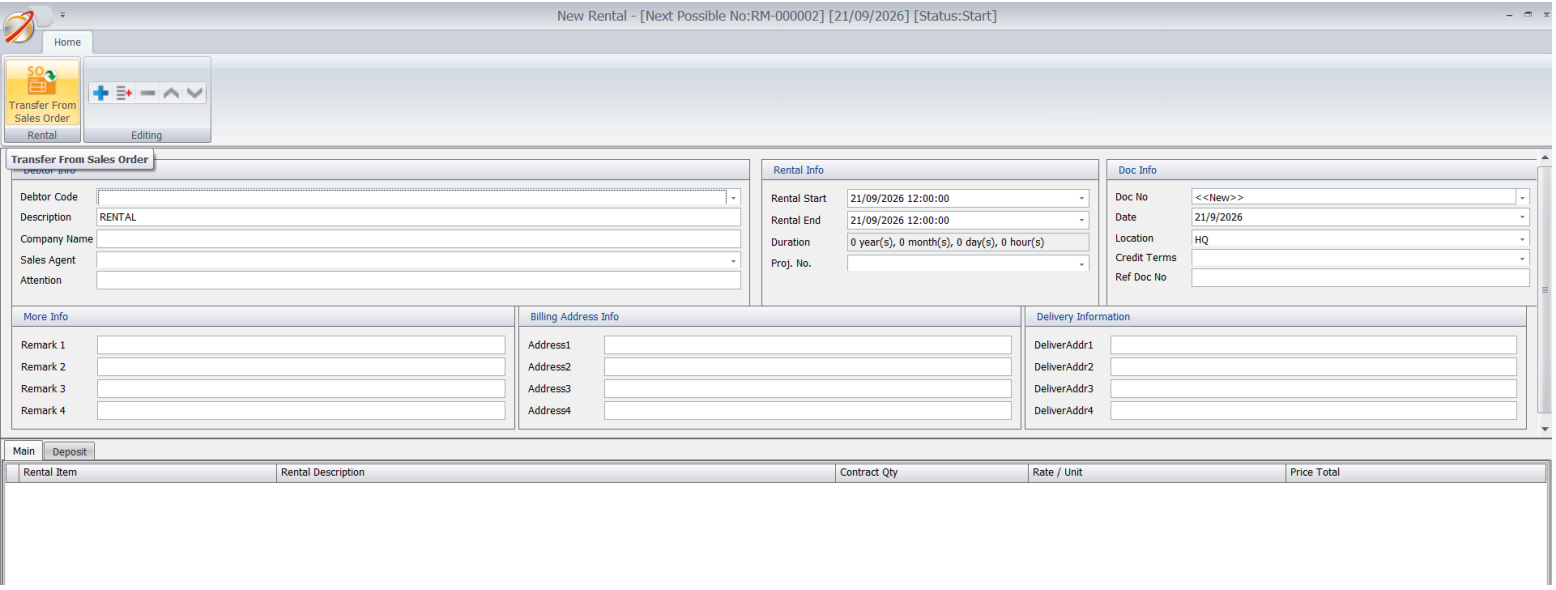Move row down with the down chevron icon
This screenshot has height=590, width=1556.
pos(195,93)
